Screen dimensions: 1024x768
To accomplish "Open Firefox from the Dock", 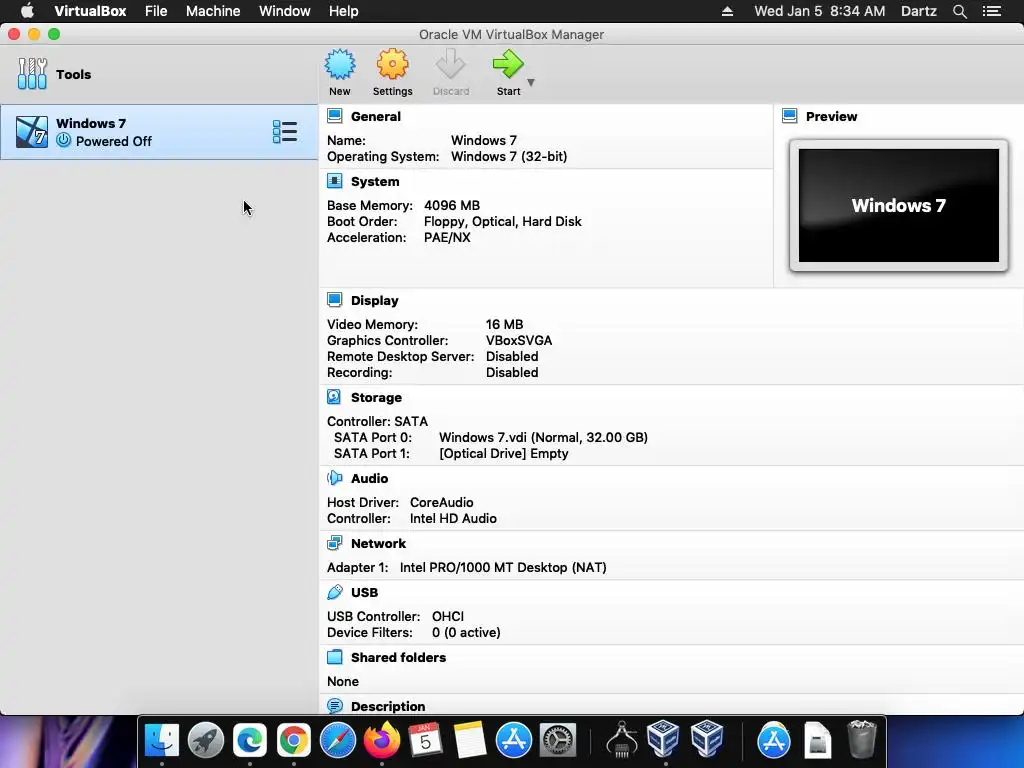I will click(x=381, y=740).
